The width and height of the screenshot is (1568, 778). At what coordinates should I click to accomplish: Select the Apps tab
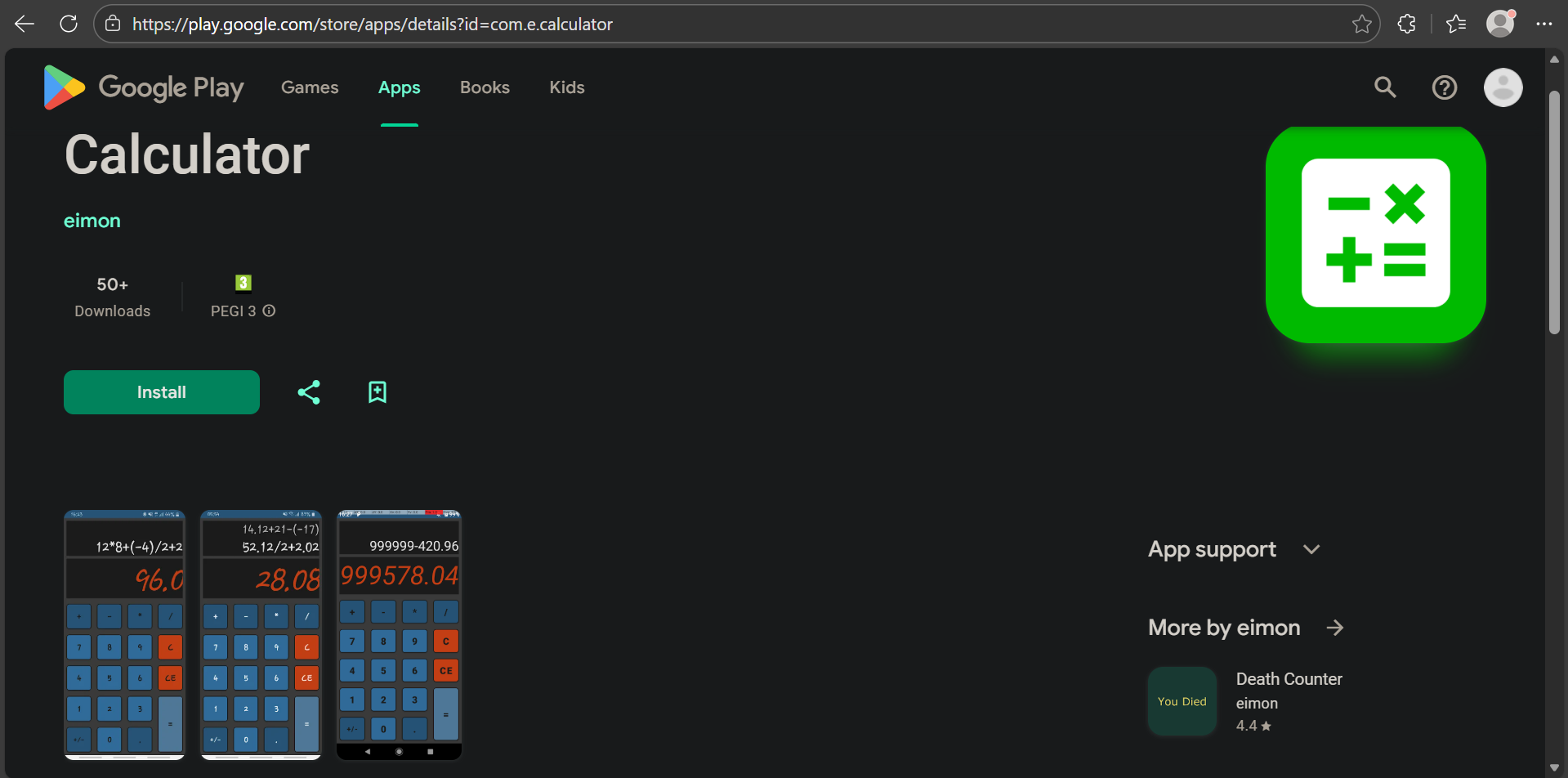tap(400, 87)
